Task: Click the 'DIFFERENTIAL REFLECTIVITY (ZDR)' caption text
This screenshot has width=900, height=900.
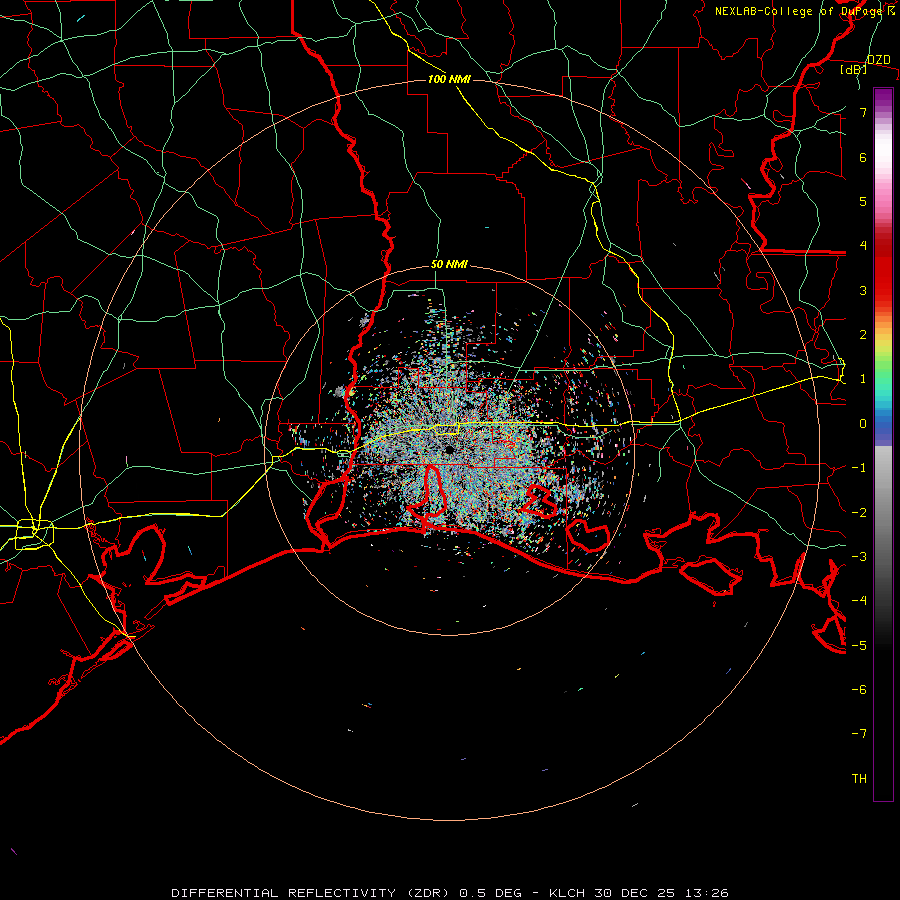Action: pyautogui.click(x=312, y=893)
